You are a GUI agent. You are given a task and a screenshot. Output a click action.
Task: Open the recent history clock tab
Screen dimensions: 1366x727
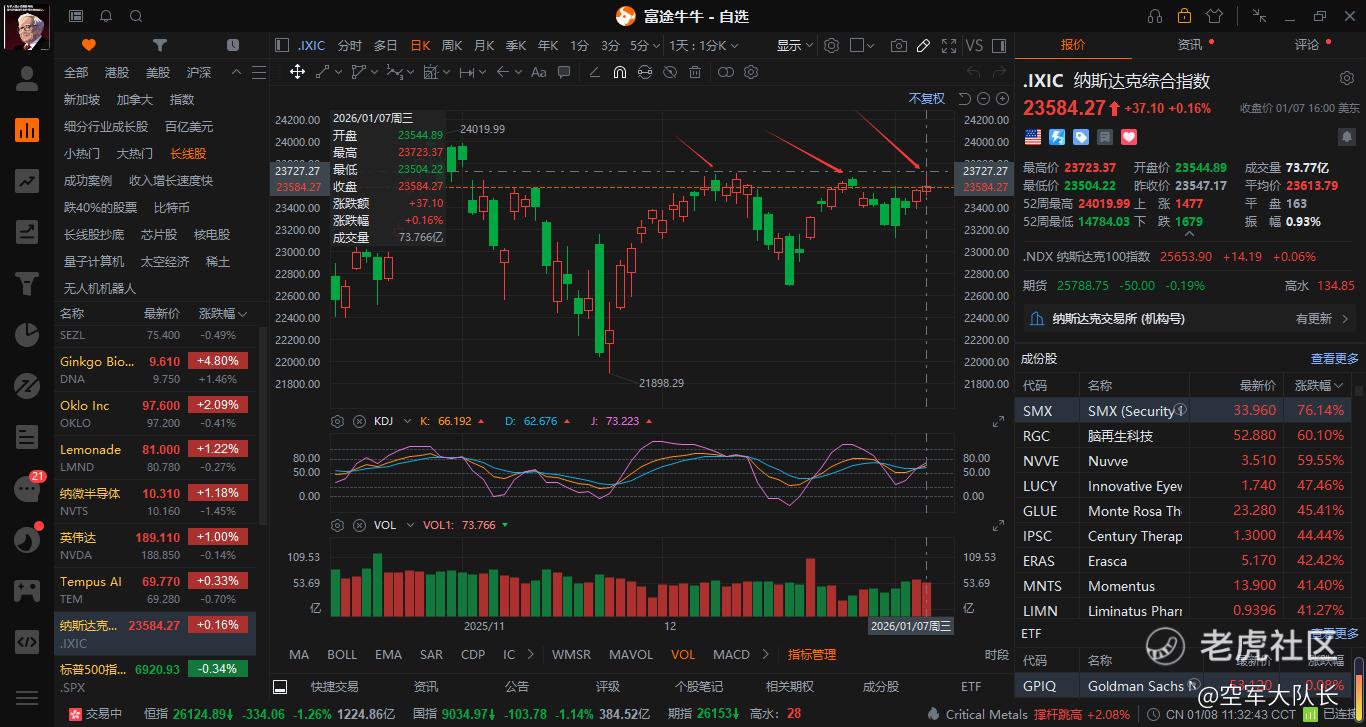[x=233, y=45]
